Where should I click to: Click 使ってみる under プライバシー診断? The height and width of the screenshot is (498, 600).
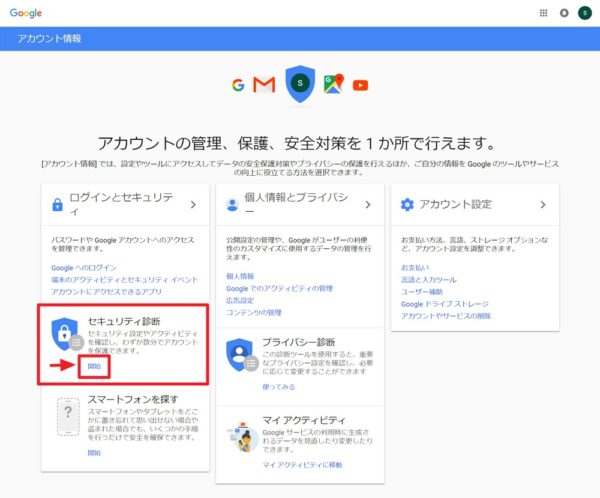click(279, 387)
